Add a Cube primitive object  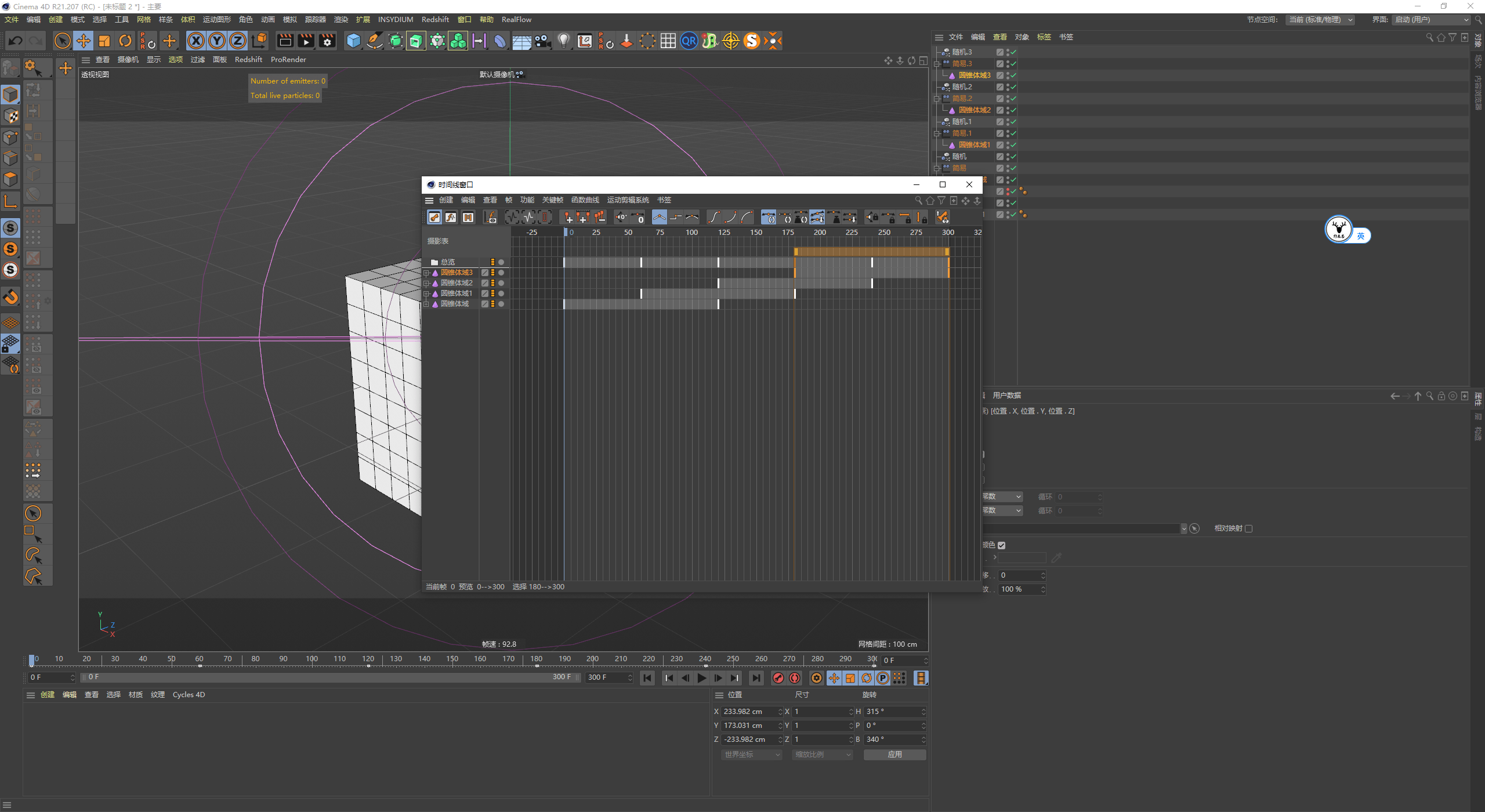tap(353, 41)
